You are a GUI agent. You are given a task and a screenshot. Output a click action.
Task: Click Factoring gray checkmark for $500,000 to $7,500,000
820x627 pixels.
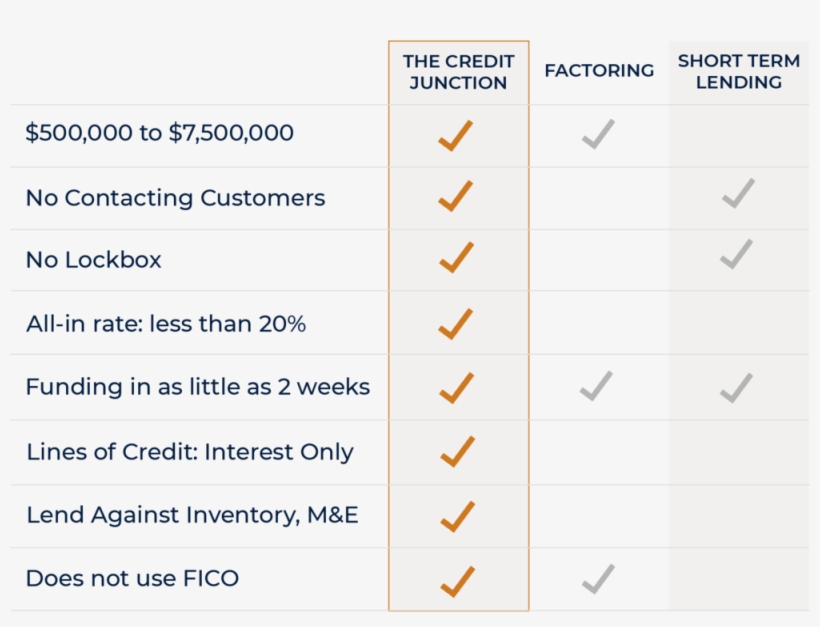click(x=598, y=134)
